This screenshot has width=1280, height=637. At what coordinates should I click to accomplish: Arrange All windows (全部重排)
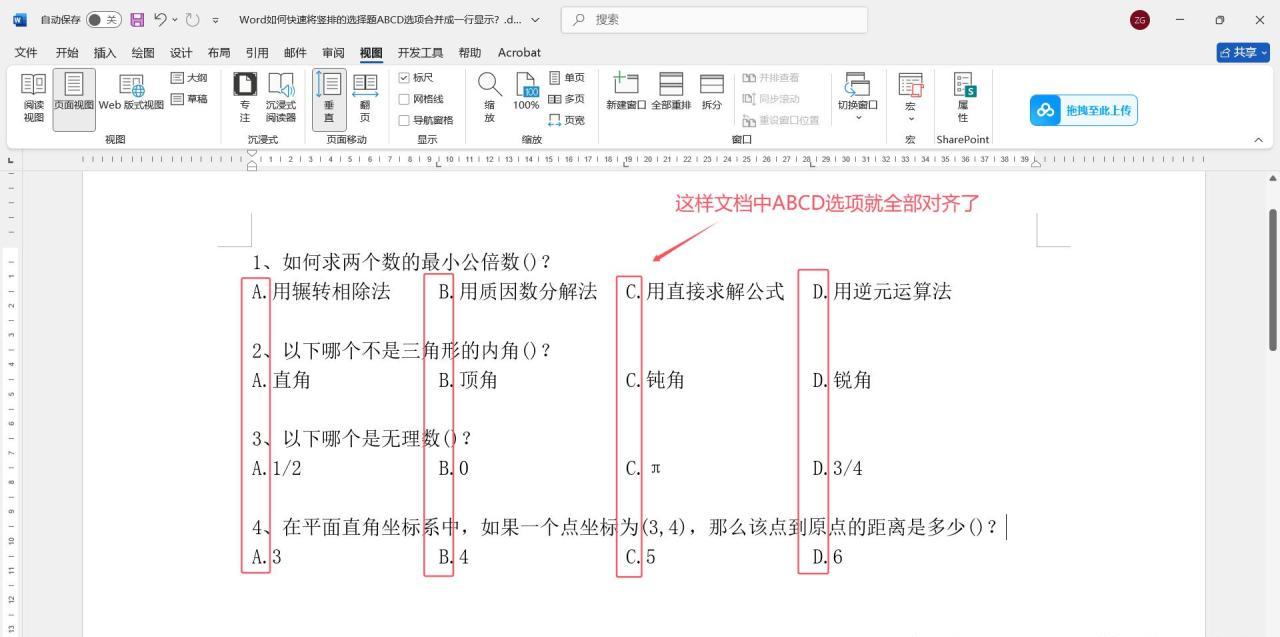[x=671, y=92]
